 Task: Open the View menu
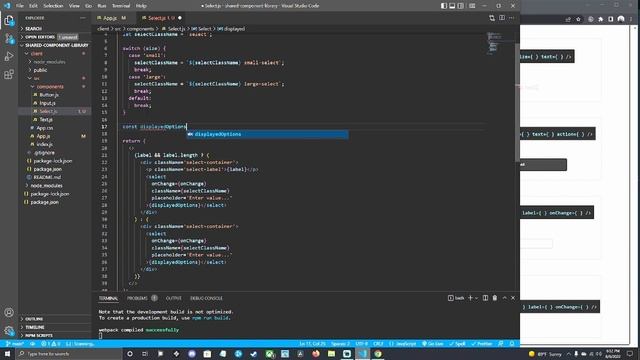tap(74, 6)
